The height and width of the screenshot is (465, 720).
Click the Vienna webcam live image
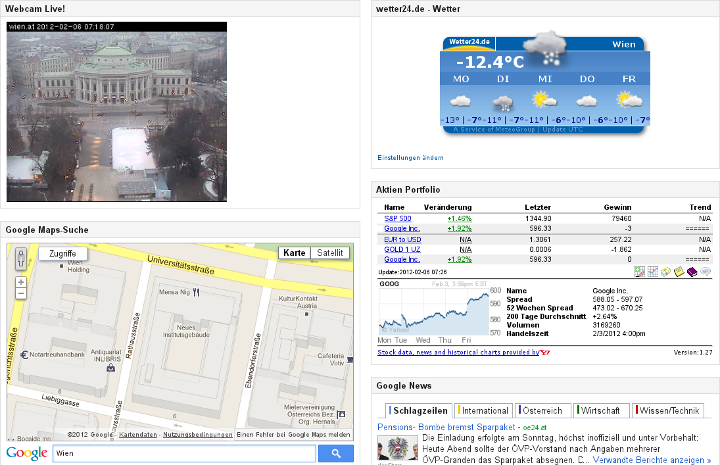coord(117,112)
